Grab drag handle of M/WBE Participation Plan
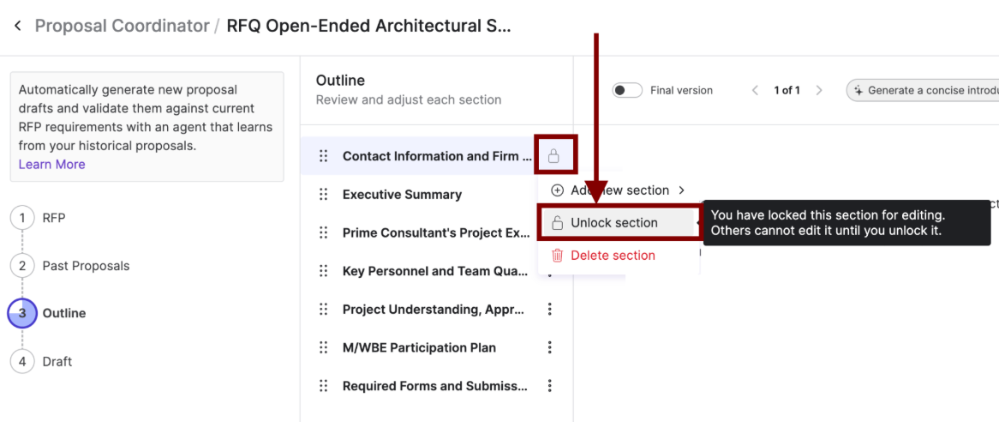999x422 pixels. click(x=324, y=347)
